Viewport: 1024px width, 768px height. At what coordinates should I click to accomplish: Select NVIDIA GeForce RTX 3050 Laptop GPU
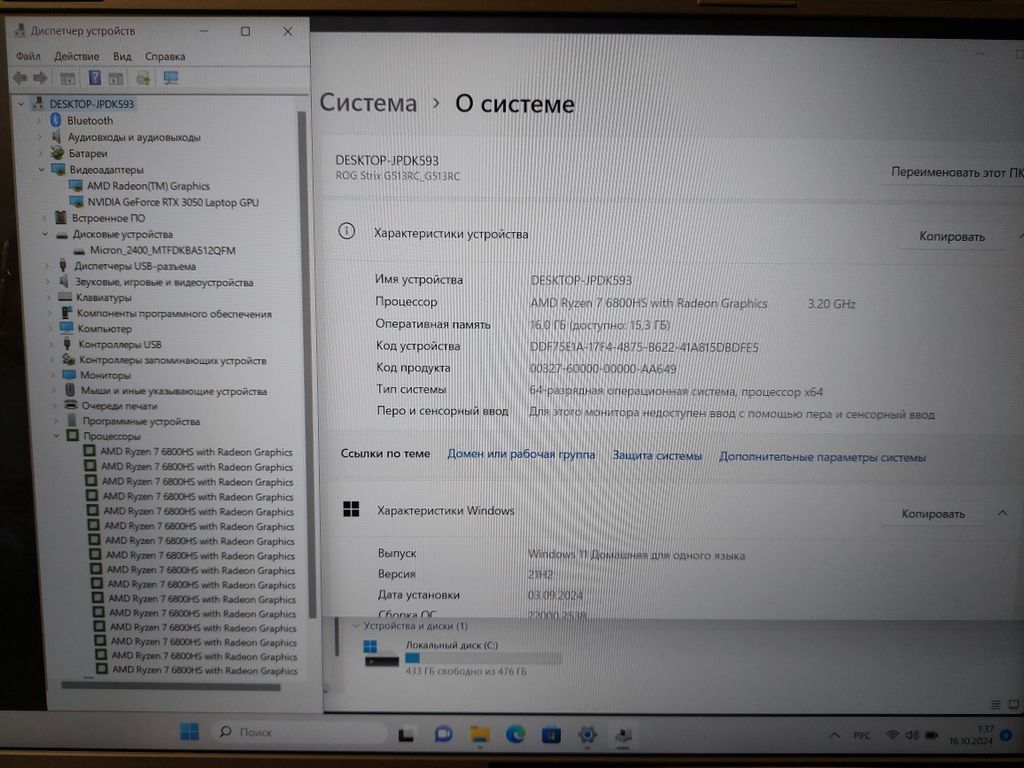tap(173, 202)
